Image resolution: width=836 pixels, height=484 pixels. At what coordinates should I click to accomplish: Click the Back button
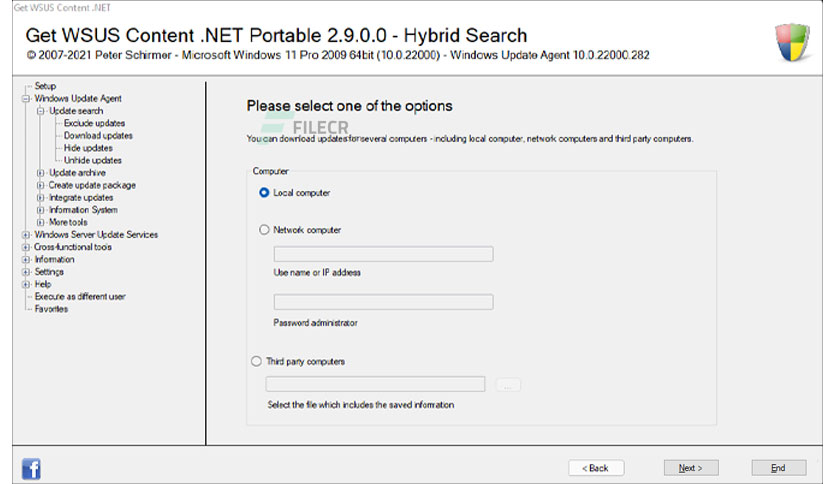pyautogui.click(x=596, y=468)
